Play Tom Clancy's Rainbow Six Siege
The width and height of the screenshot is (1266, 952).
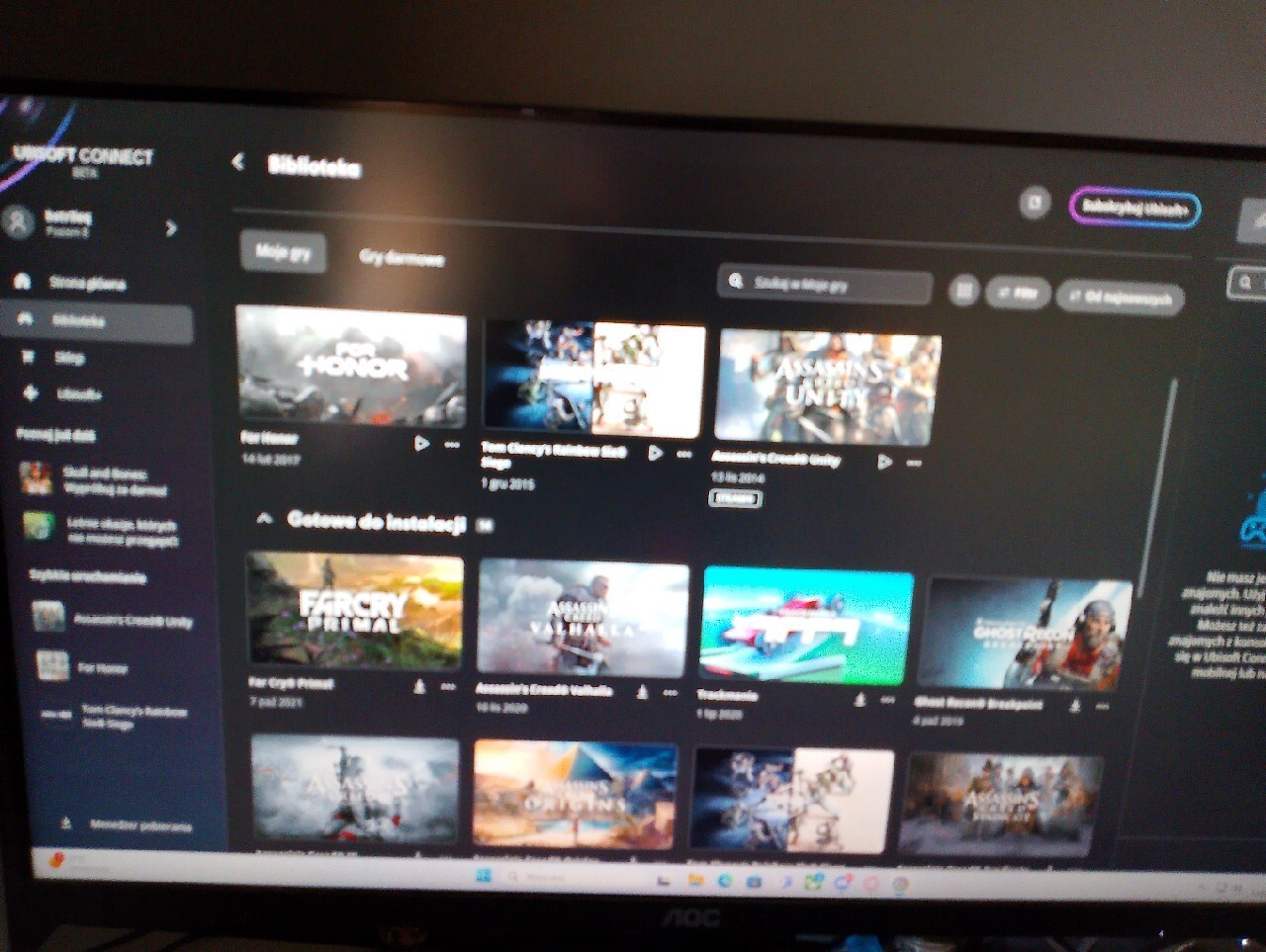[x=655, y=453]
